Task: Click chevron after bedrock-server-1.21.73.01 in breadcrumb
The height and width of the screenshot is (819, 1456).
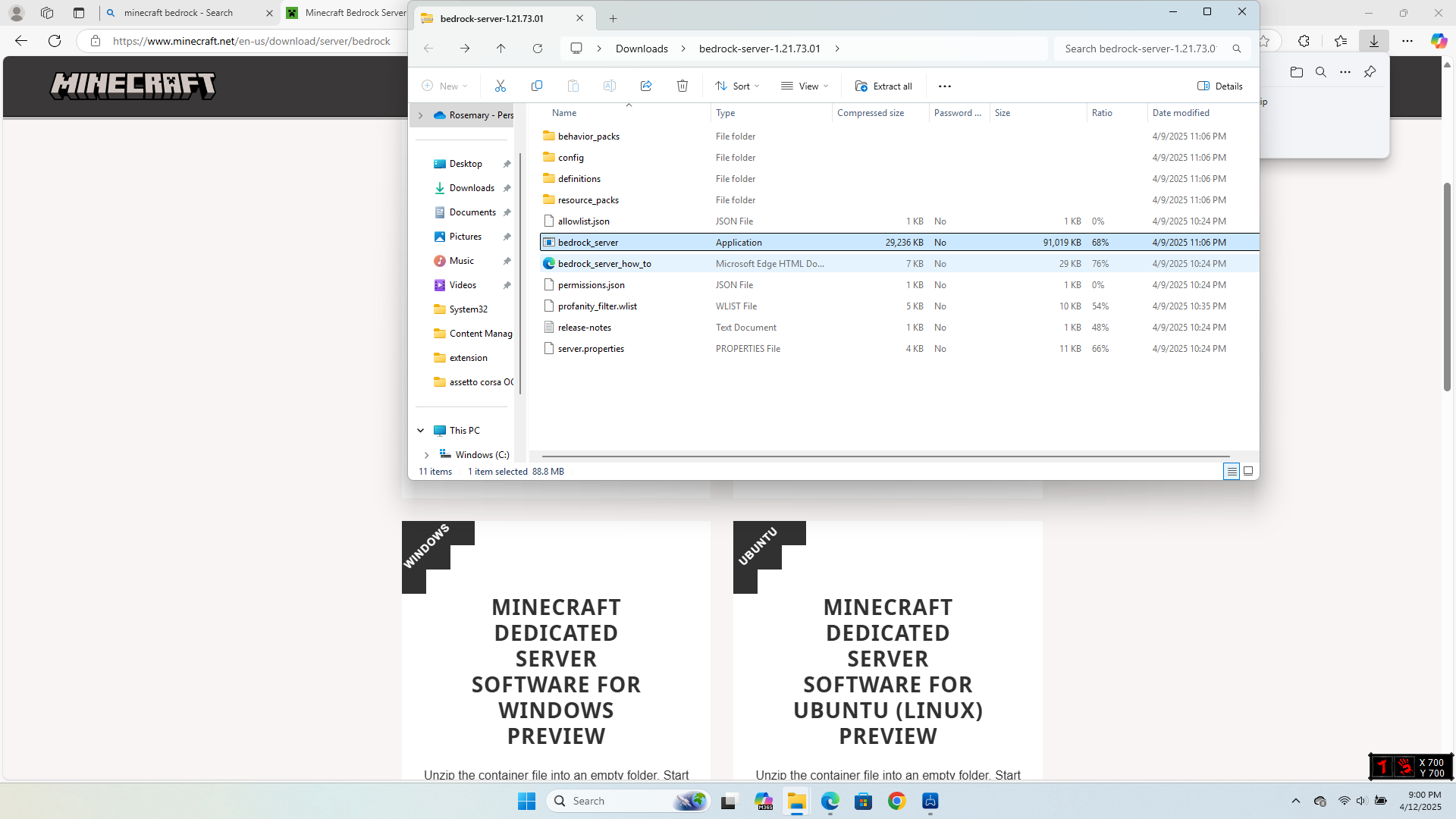Action: click(x=837, y=49)
